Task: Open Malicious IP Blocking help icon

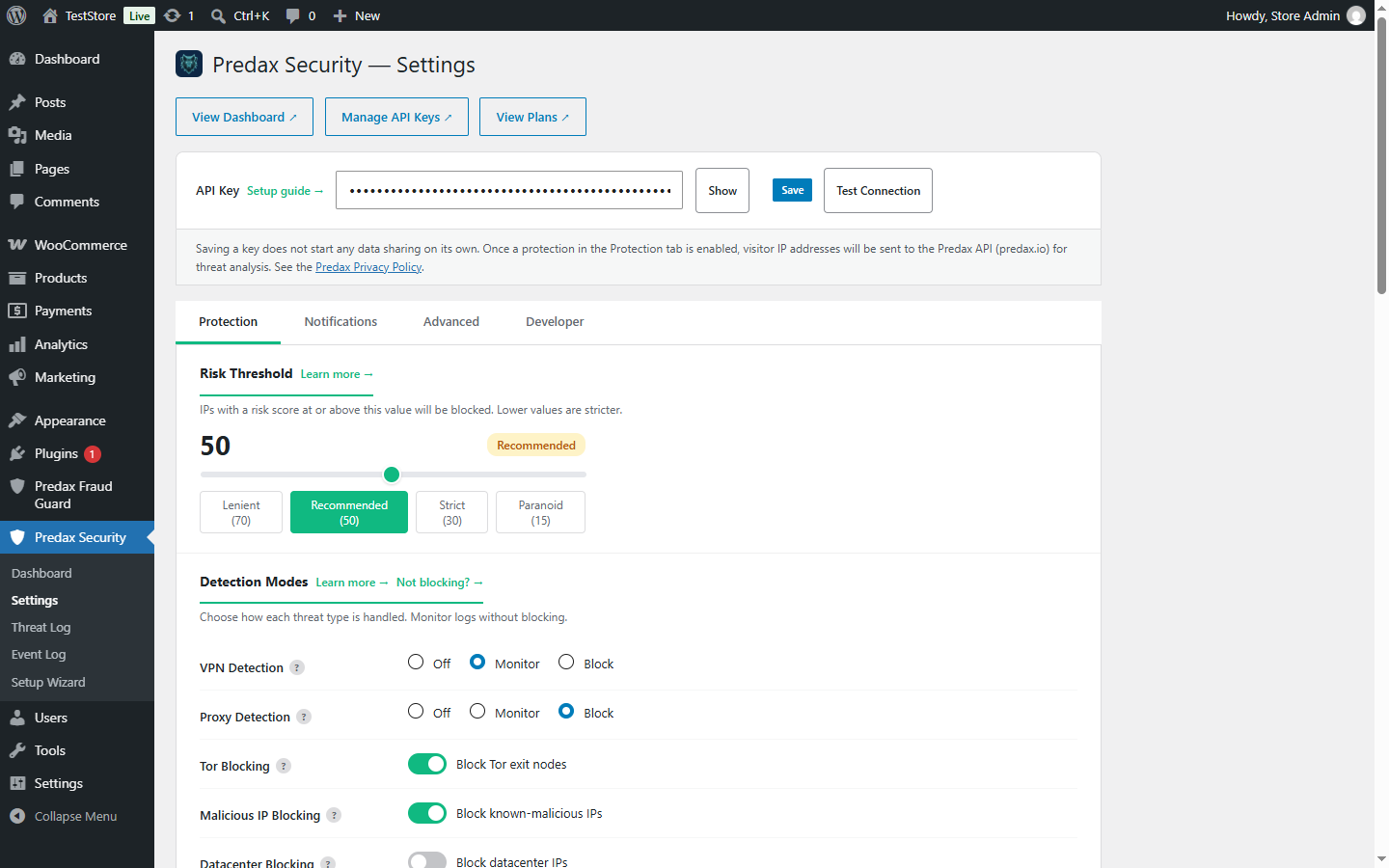Action: pyautogui.click(x=334, y=815)
